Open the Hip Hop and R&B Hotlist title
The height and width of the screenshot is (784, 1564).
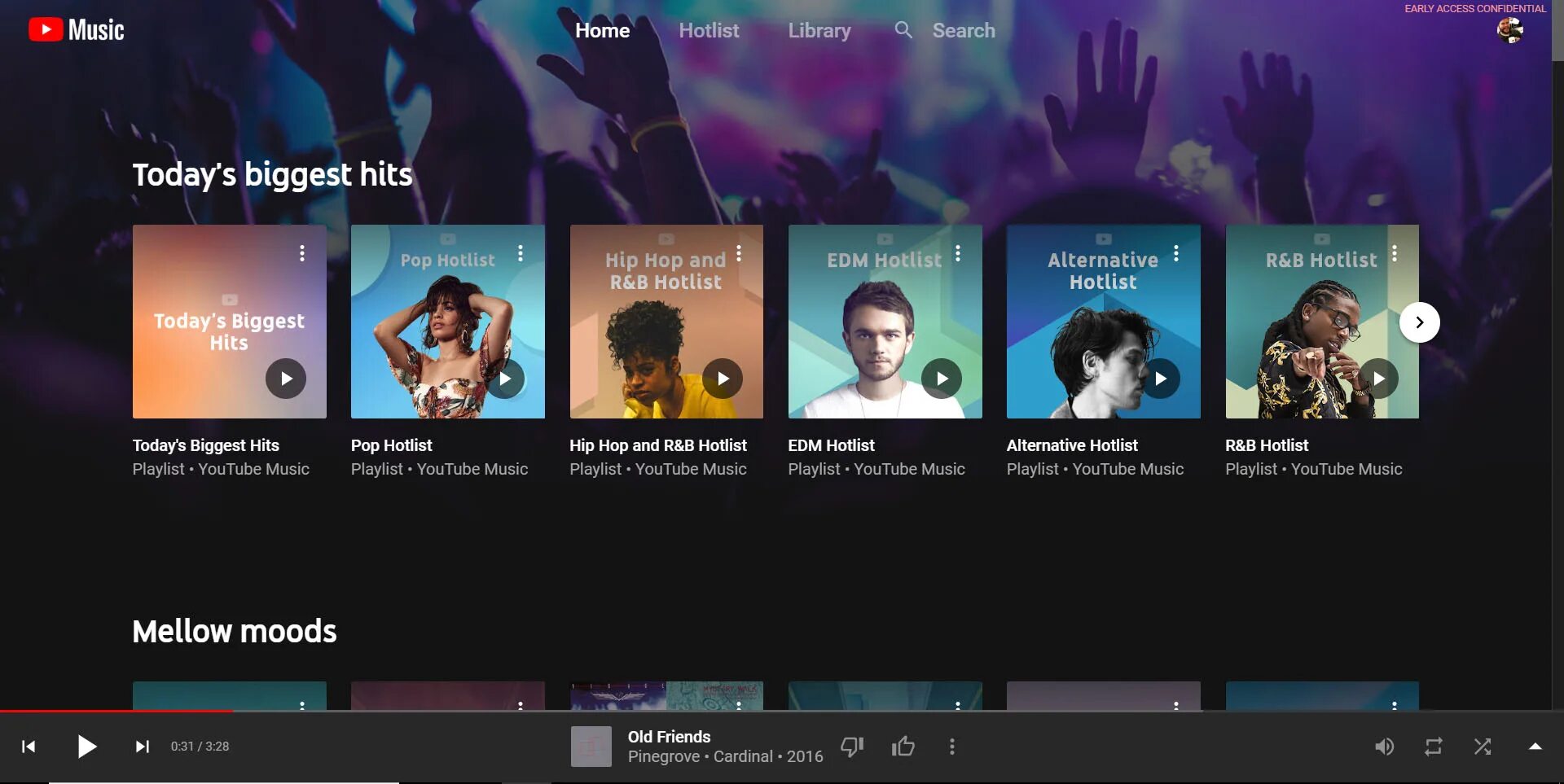click(x=658, y=445)
